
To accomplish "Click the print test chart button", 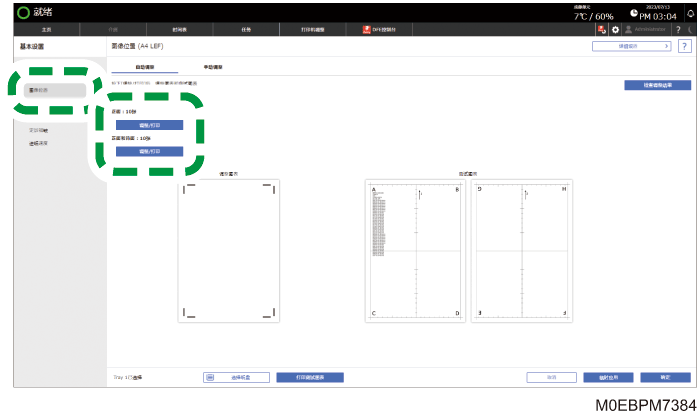I will tap(310, 378).
